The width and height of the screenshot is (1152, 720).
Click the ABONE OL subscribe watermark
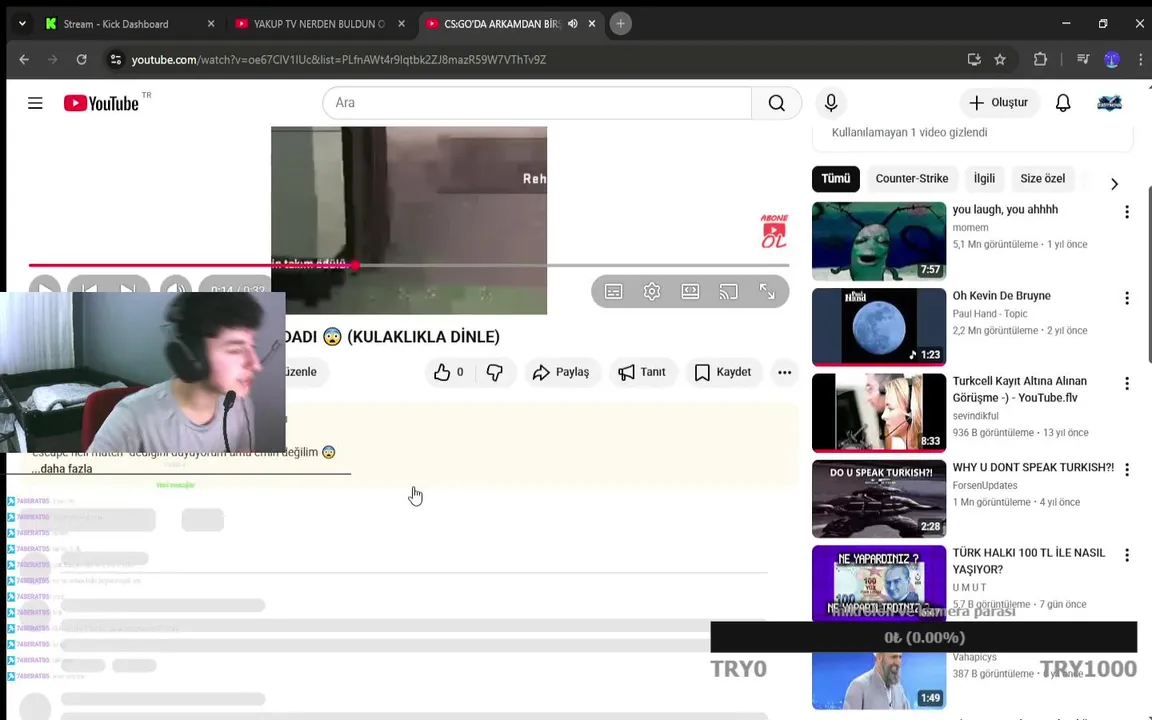pos(774,231)
